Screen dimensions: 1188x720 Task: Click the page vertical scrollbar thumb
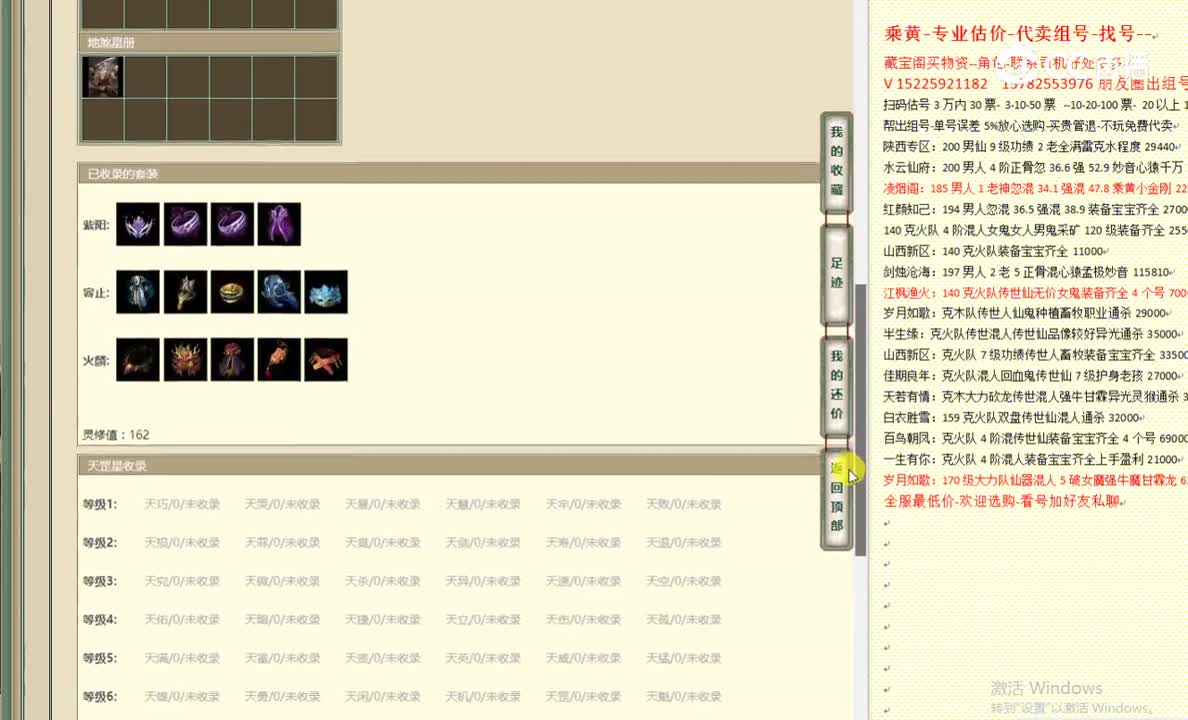[861, 420]
